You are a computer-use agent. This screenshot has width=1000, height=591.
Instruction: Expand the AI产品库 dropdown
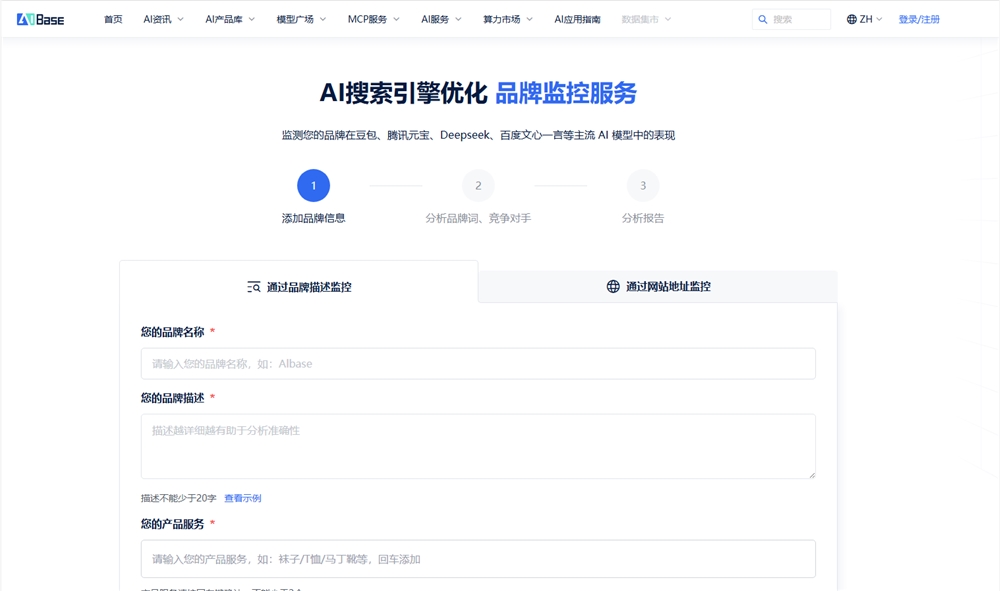click(x=229, y=18)
